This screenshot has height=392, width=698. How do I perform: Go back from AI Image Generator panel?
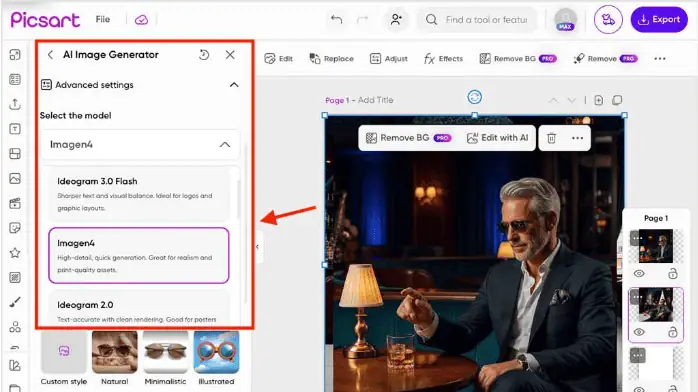[x=50, y=55]
